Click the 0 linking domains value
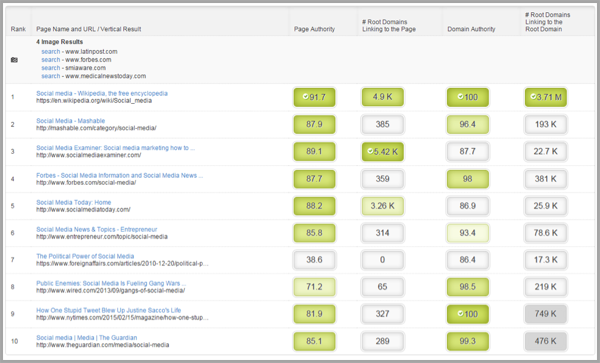 point(383,260)
